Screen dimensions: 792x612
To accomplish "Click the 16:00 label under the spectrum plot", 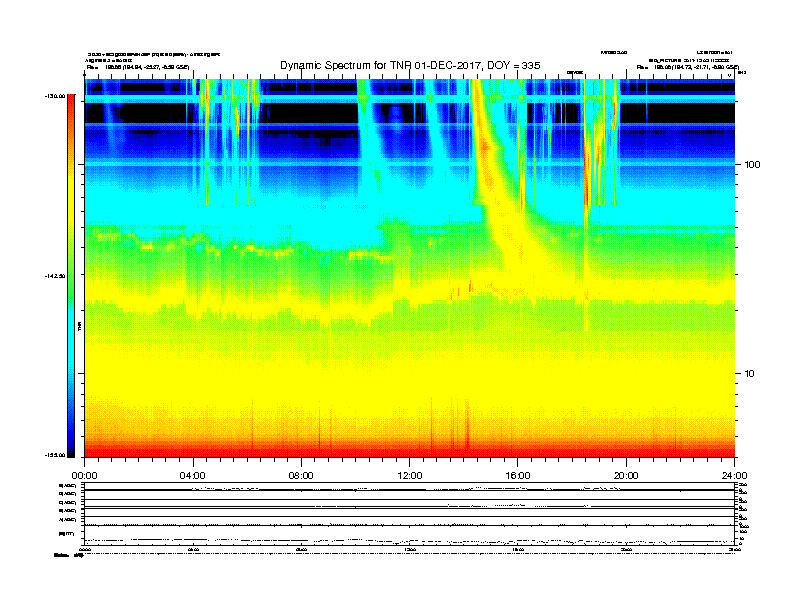I will 518,476.
